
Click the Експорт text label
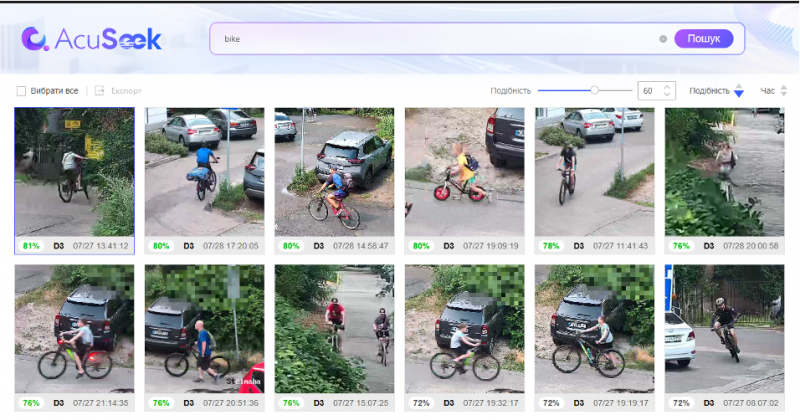click(126, 91)
